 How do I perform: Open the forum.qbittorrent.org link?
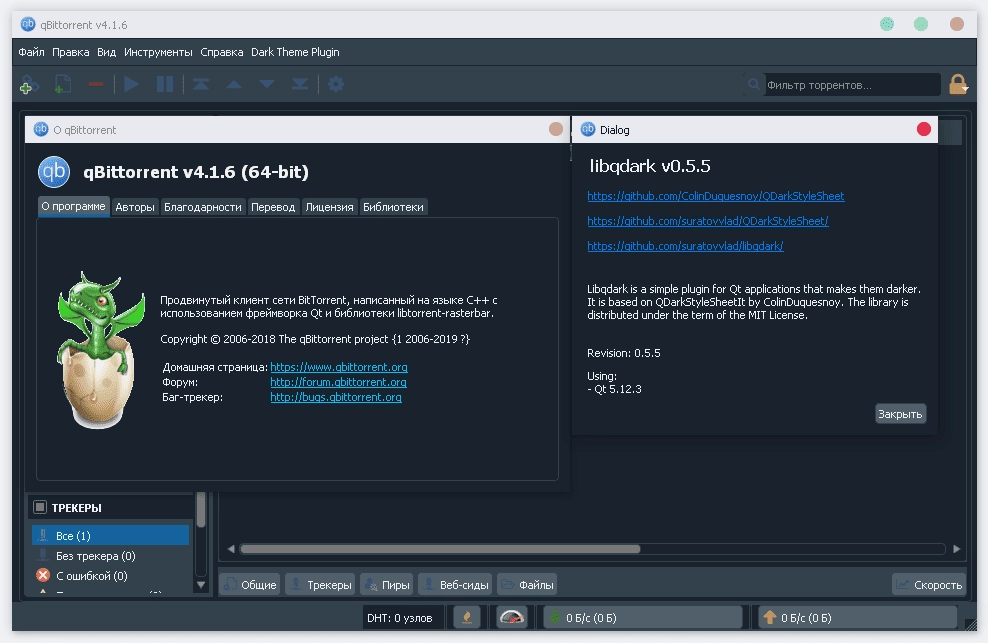click(x=338, y=382)
